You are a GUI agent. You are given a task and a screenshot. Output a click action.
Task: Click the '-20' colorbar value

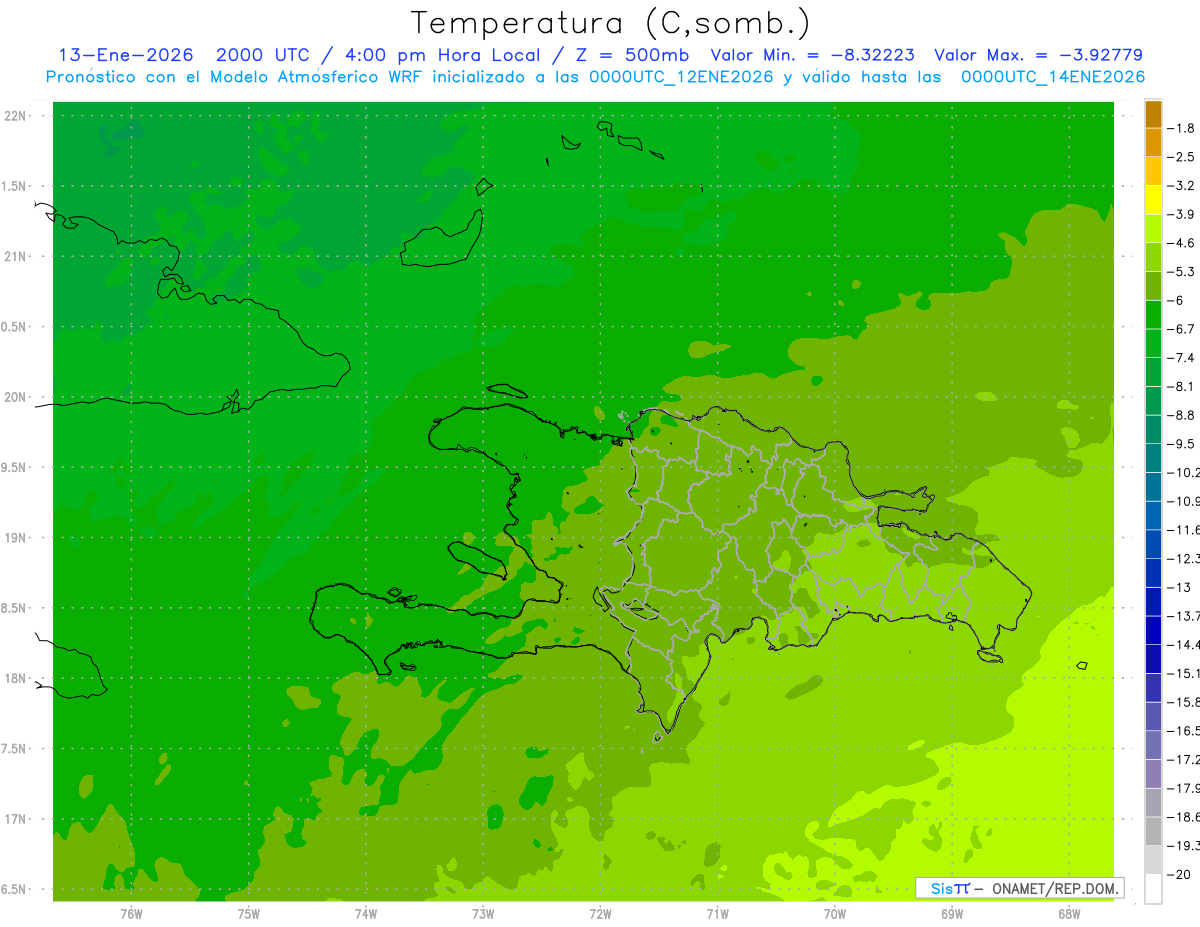1179,874
